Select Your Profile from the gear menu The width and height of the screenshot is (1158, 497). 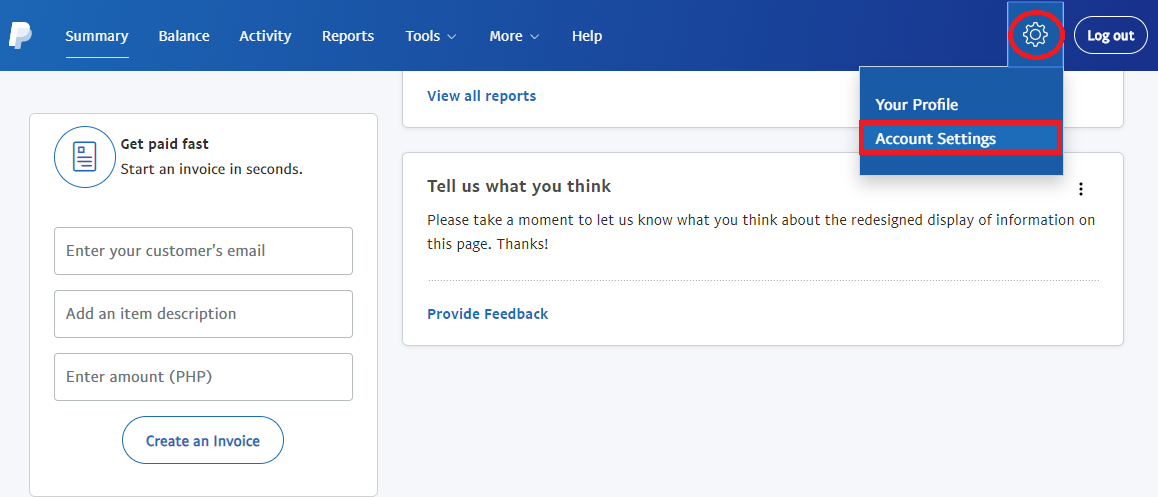917,105
